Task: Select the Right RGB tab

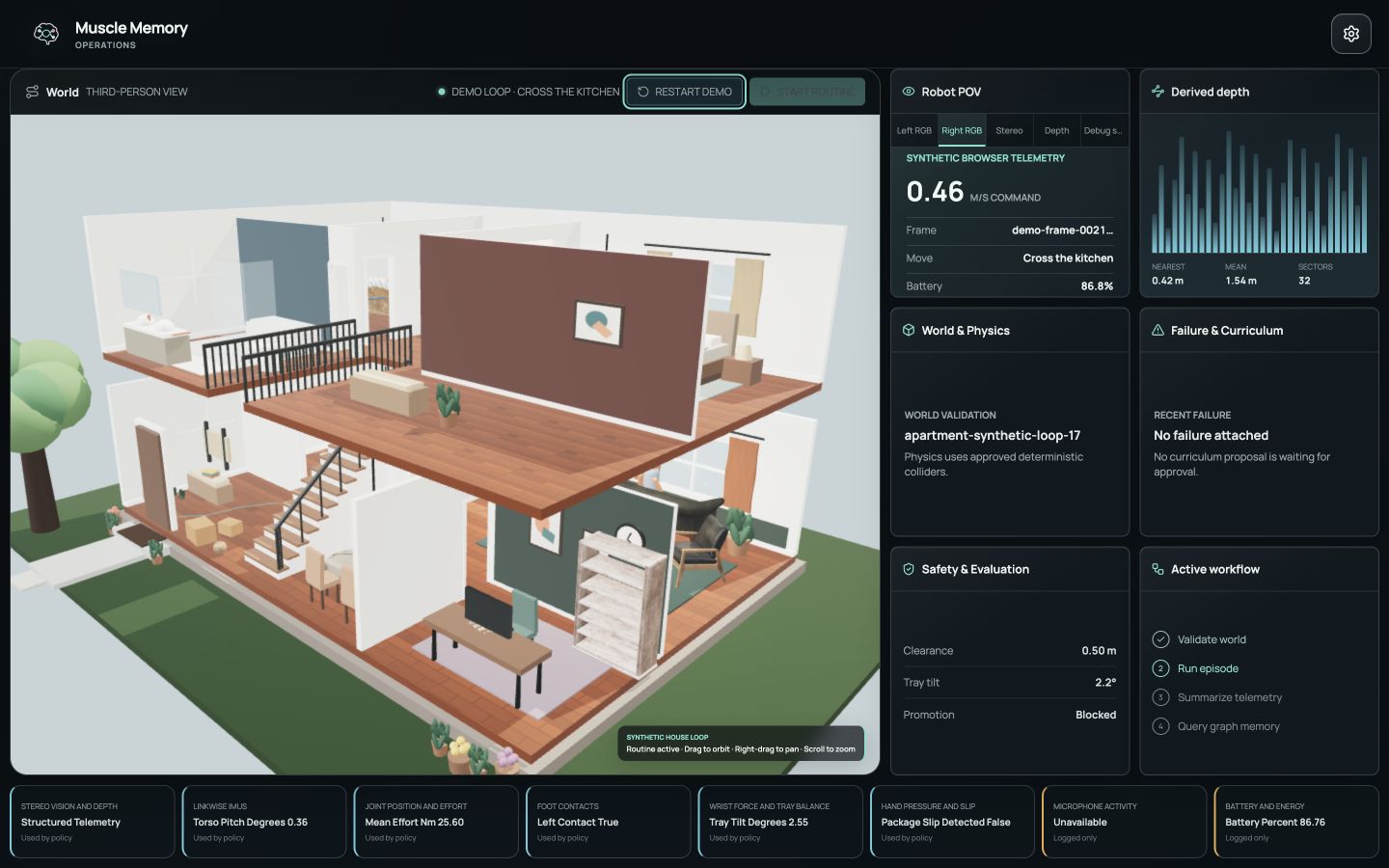Action: pyautogui.click(x=962, y=130)
